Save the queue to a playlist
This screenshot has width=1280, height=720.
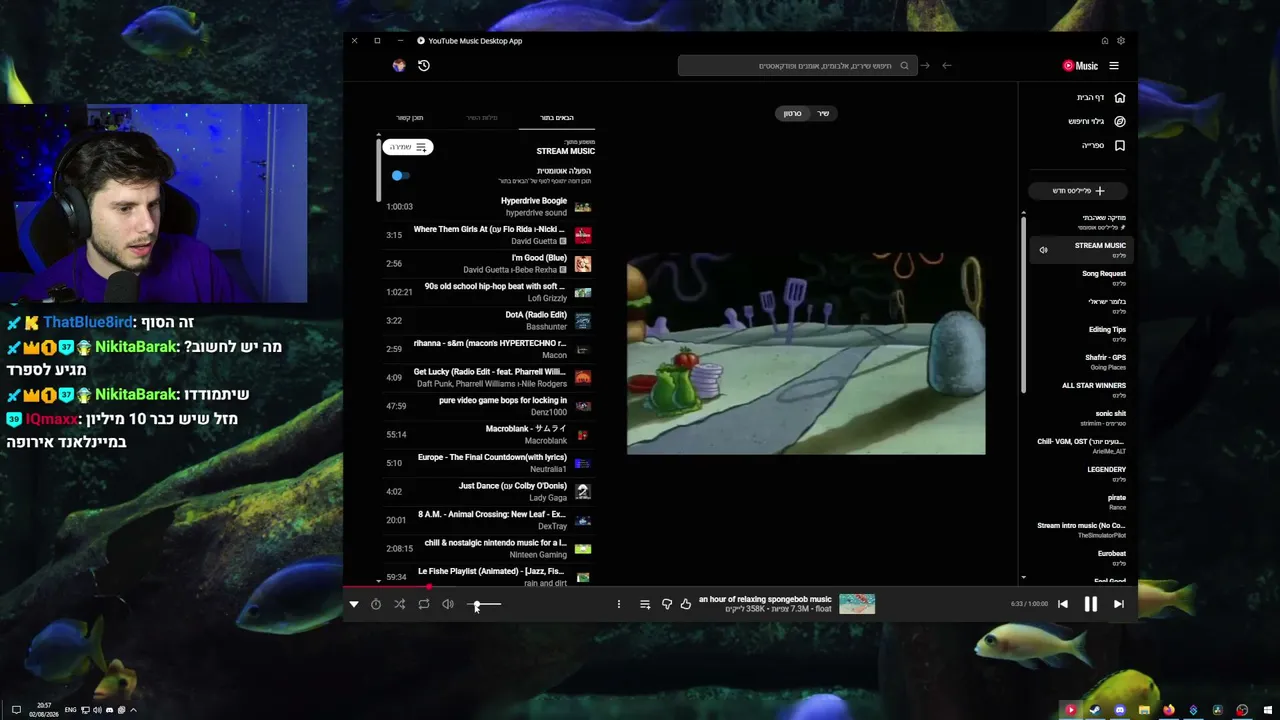tap(408, 147)
